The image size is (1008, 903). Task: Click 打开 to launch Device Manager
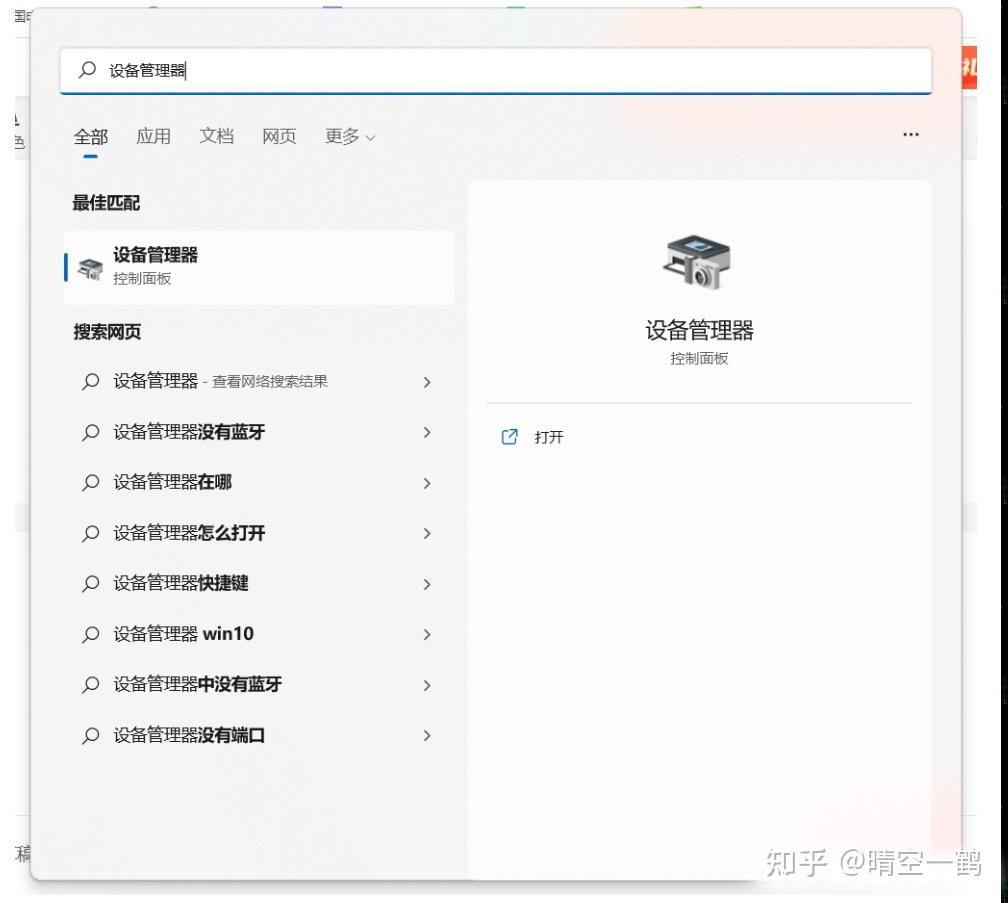tap(548, 437)
